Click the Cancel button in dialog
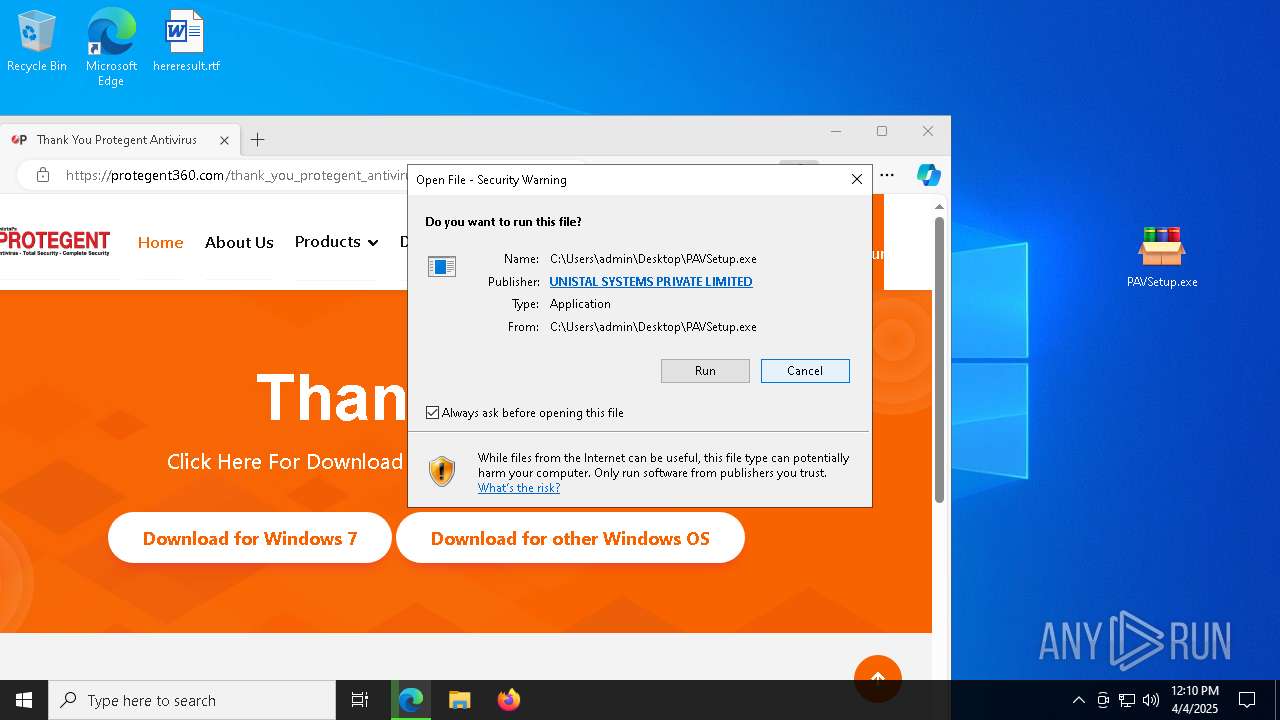 [805, 371]
